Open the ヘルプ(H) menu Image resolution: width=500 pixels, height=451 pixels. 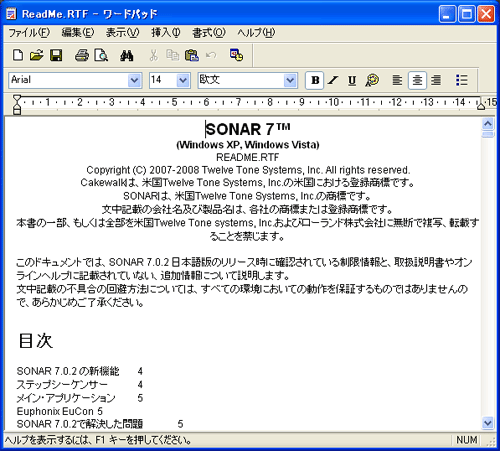pyautogui.click(x=256, y=33)
